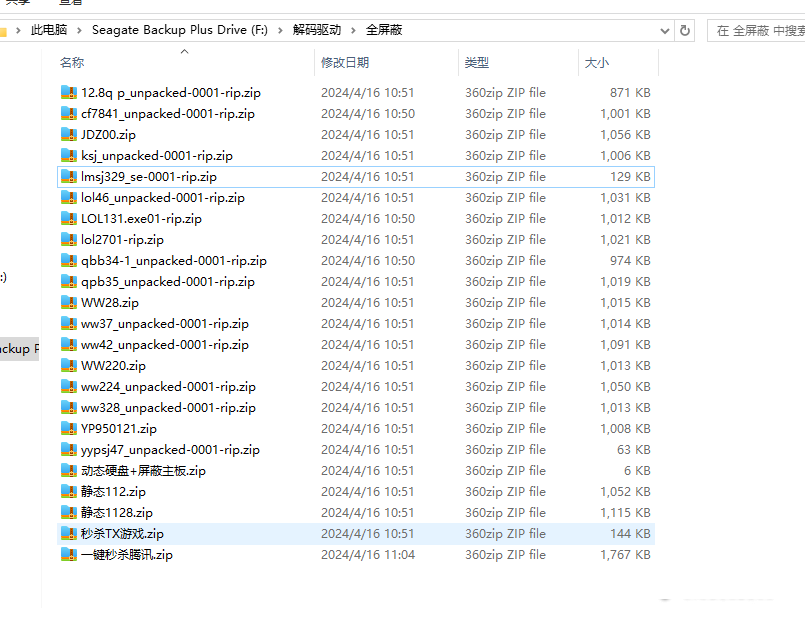Click date 2024/4/16 11:04 cell
Viewport: 805px width, 619px height.
click(x=368, y=555)
